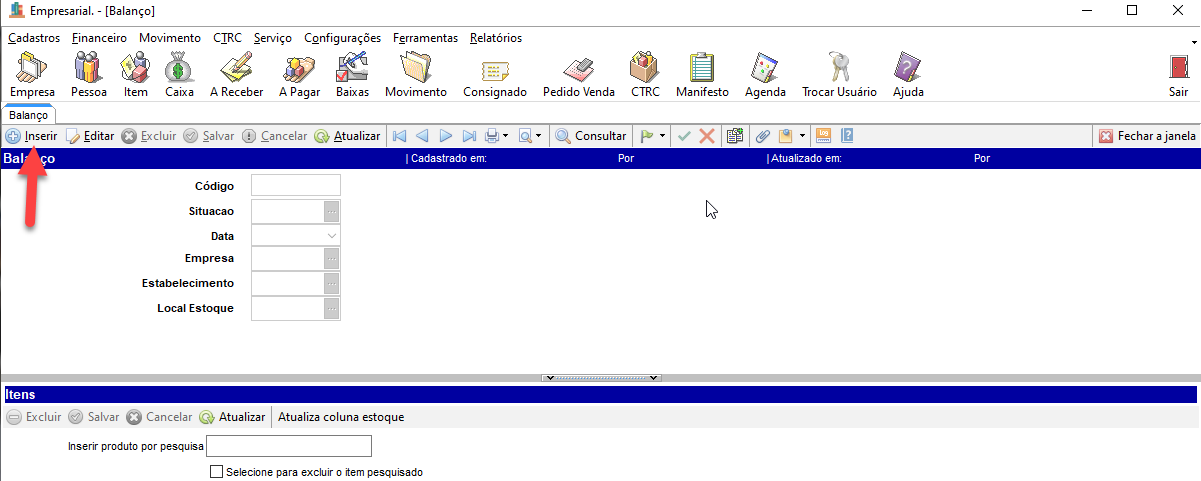This screenshot has width=1201, height=481.
Task: Go to the first record arrow
Action: [399, 136]
